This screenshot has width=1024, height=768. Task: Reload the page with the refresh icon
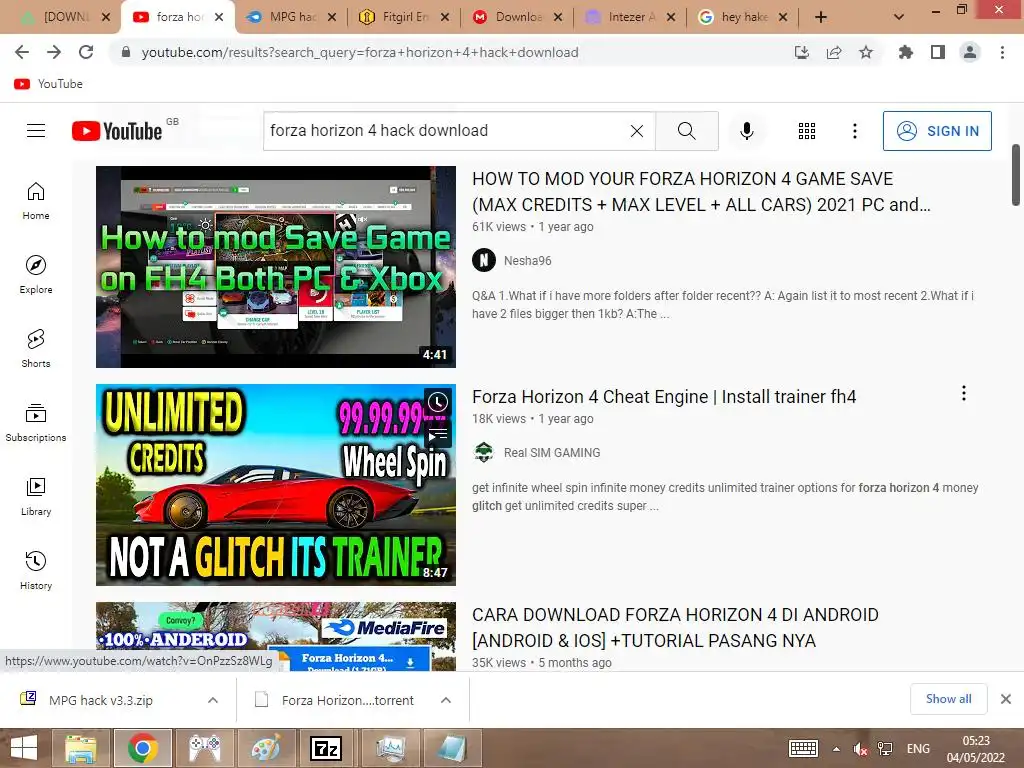(x=86, y=52)
